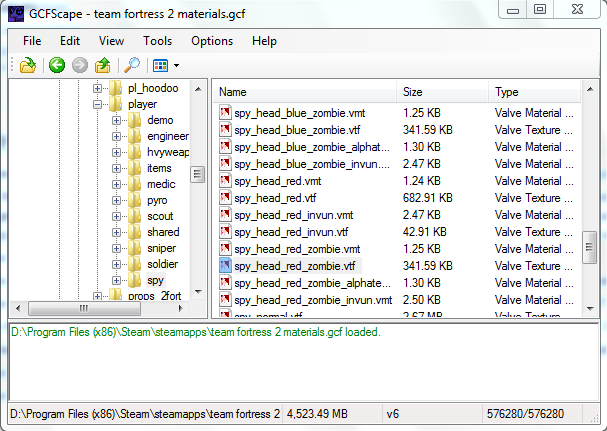Click GCFScape title bar app icon
This screenshot has height=431, width=607.
[16, 14]
